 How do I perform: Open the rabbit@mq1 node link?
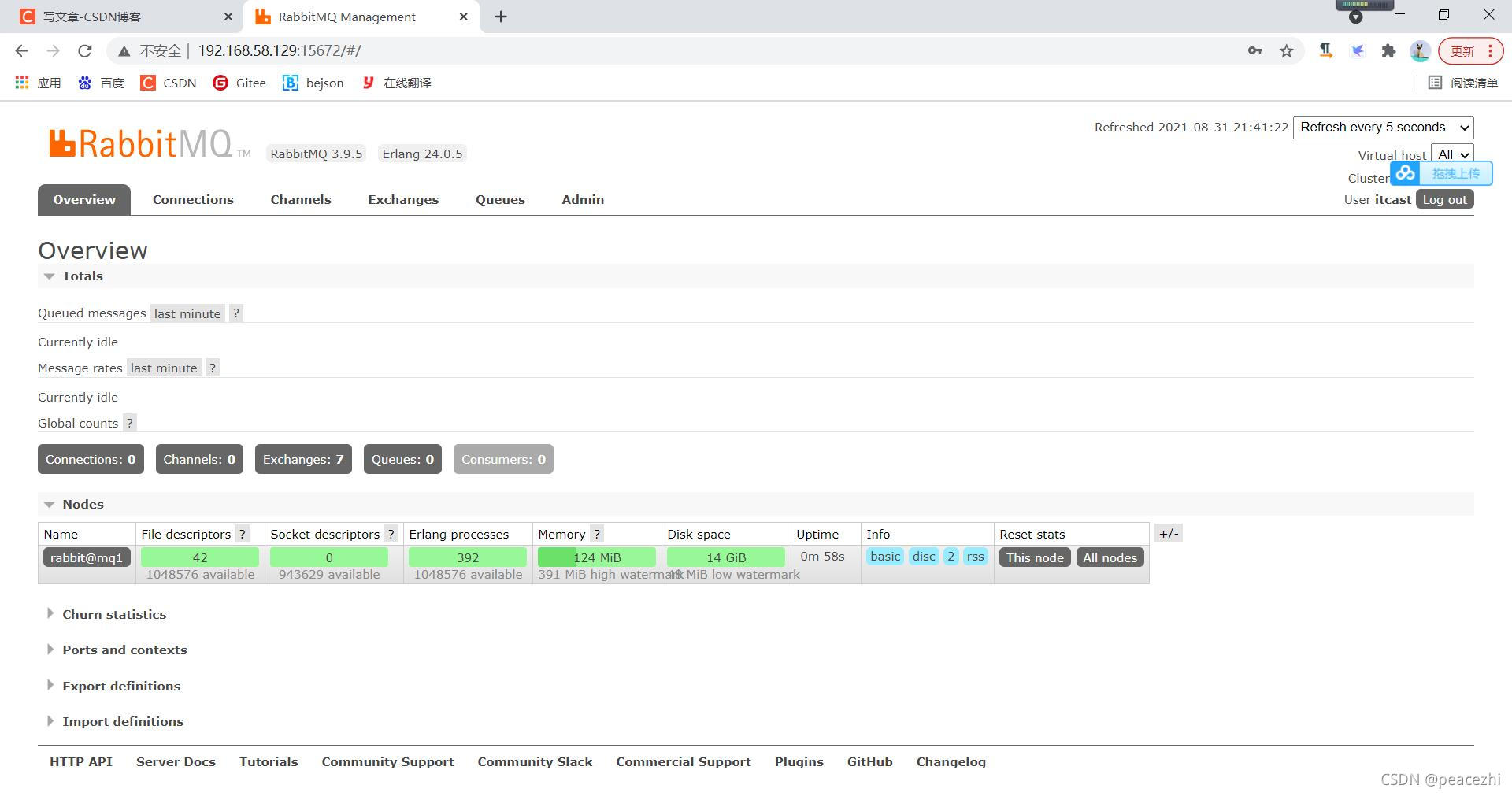[x=87, y=557]
